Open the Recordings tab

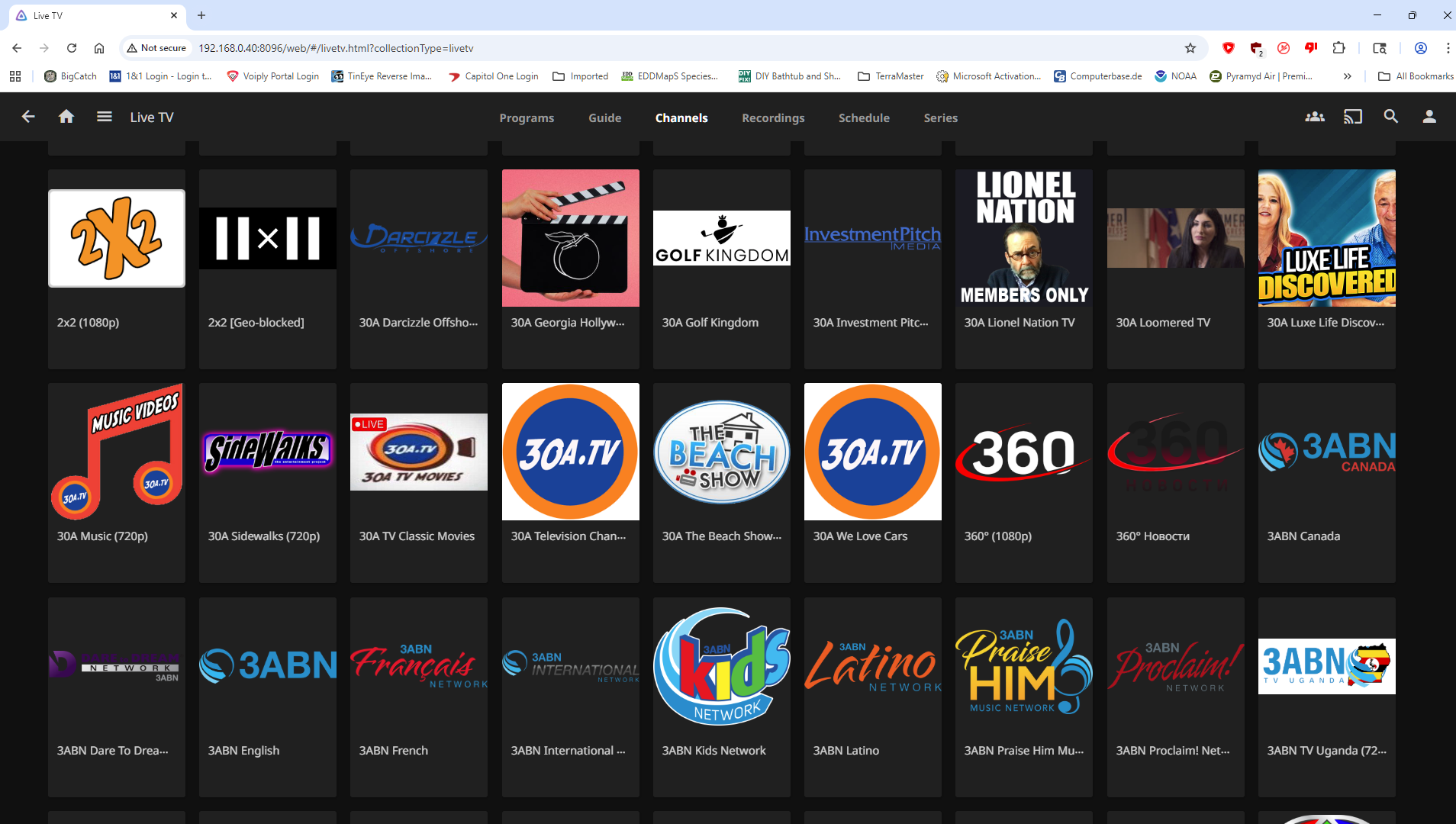773,117
